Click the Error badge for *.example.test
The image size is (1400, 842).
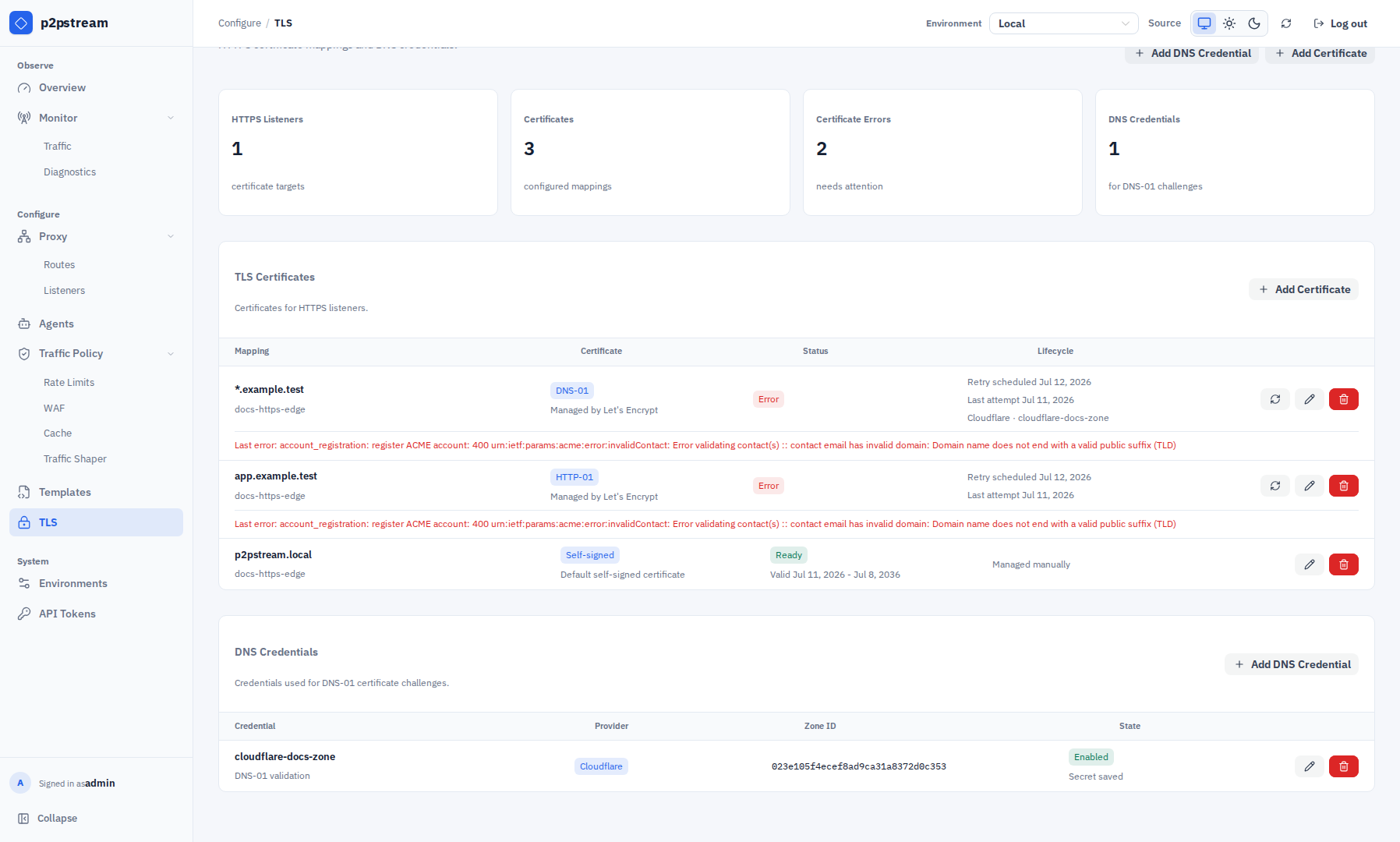pos(769,399)
